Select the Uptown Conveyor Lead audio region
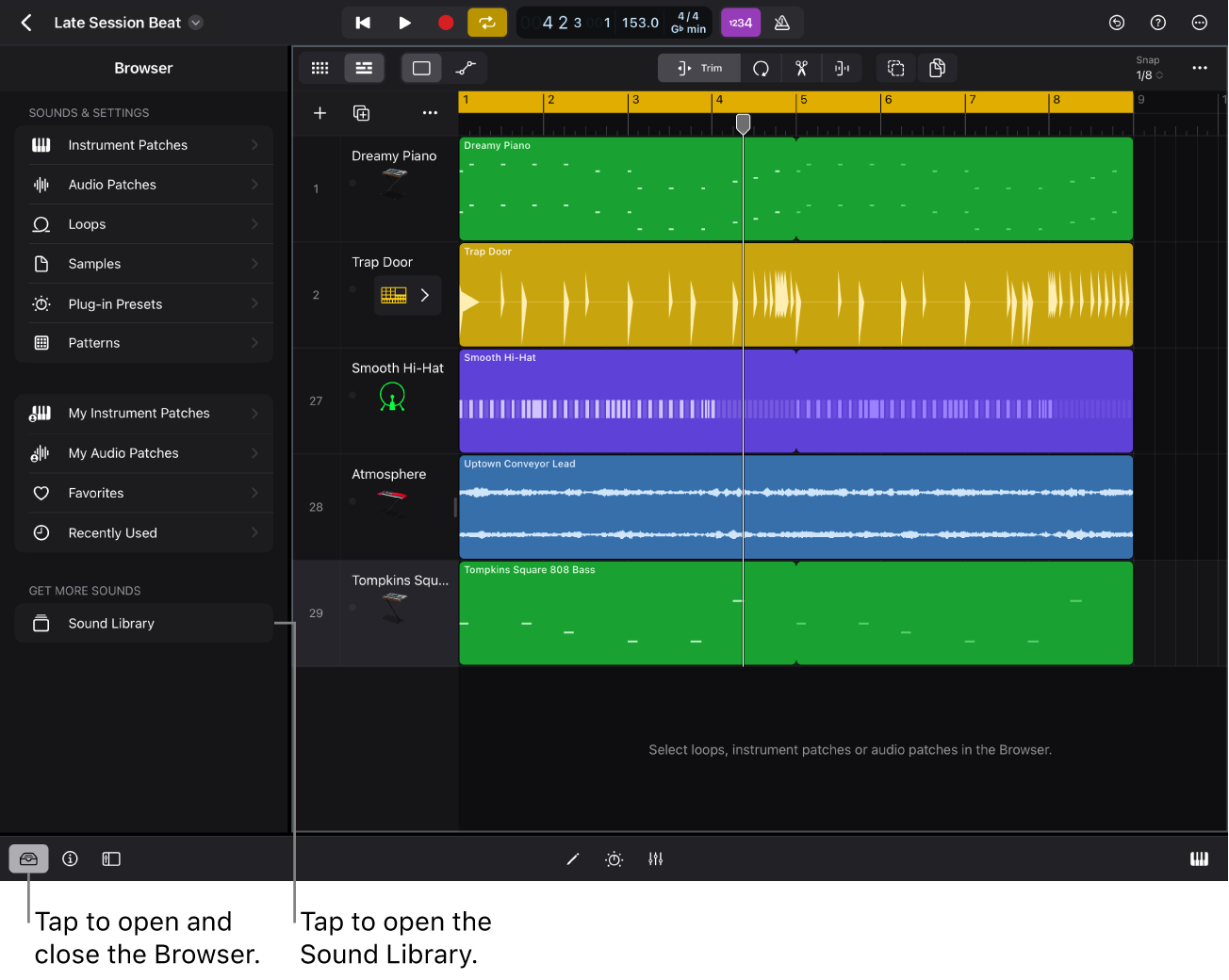 796,507
